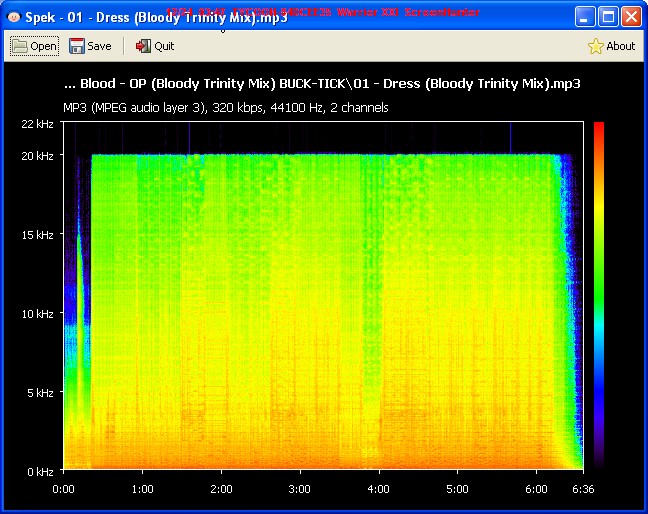Click the Quit exit door icon
This screenshot has height=514, width=648.
pos(143,46)
